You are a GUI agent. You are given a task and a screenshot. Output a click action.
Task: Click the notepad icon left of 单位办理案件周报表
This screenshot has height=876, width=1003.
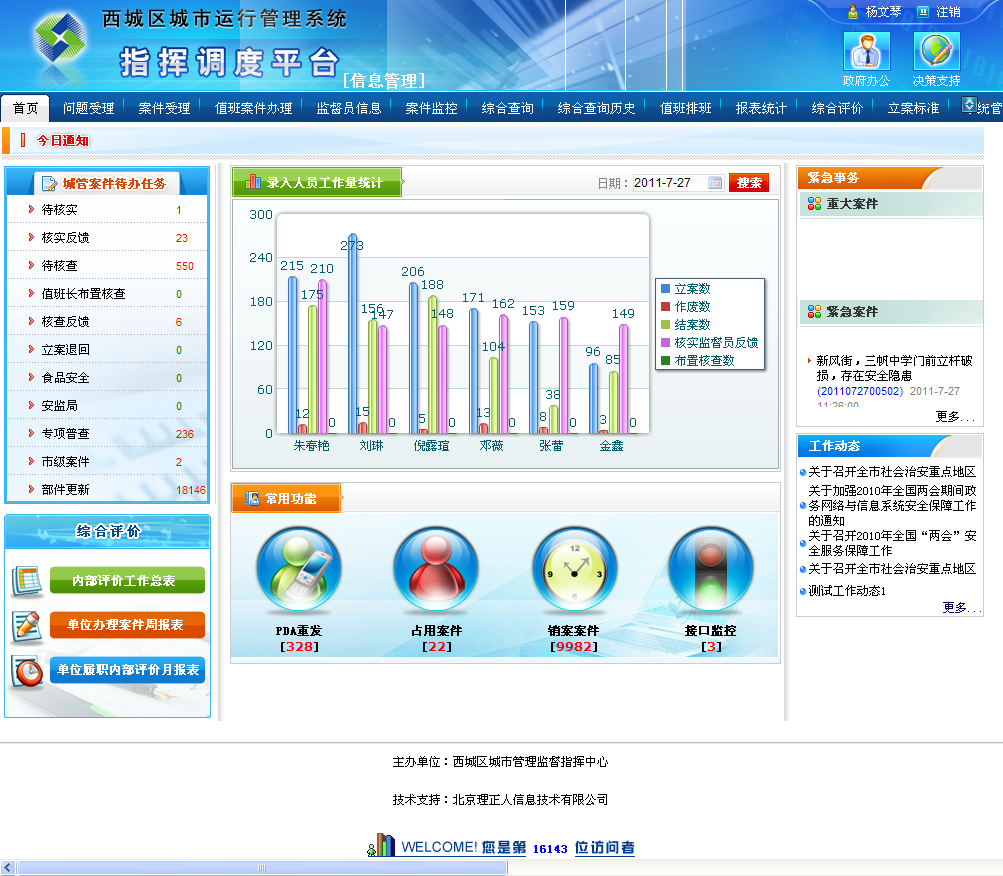[26, 626]
